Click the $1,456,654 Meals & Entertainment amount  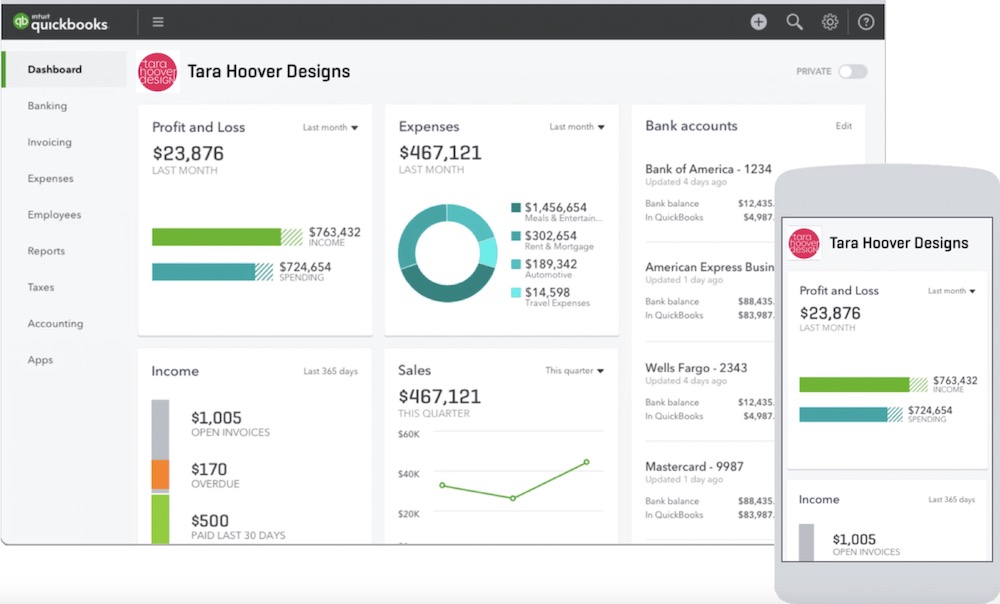(555, 208)
